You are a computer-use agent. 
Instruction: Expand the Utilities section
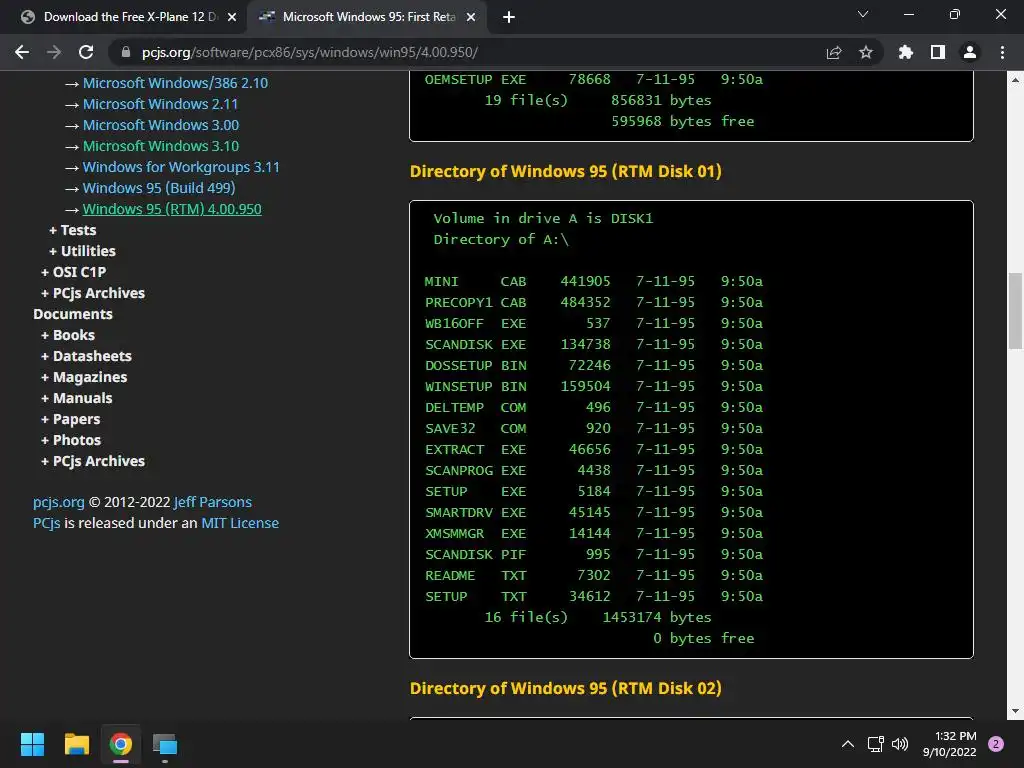(82, 251)
